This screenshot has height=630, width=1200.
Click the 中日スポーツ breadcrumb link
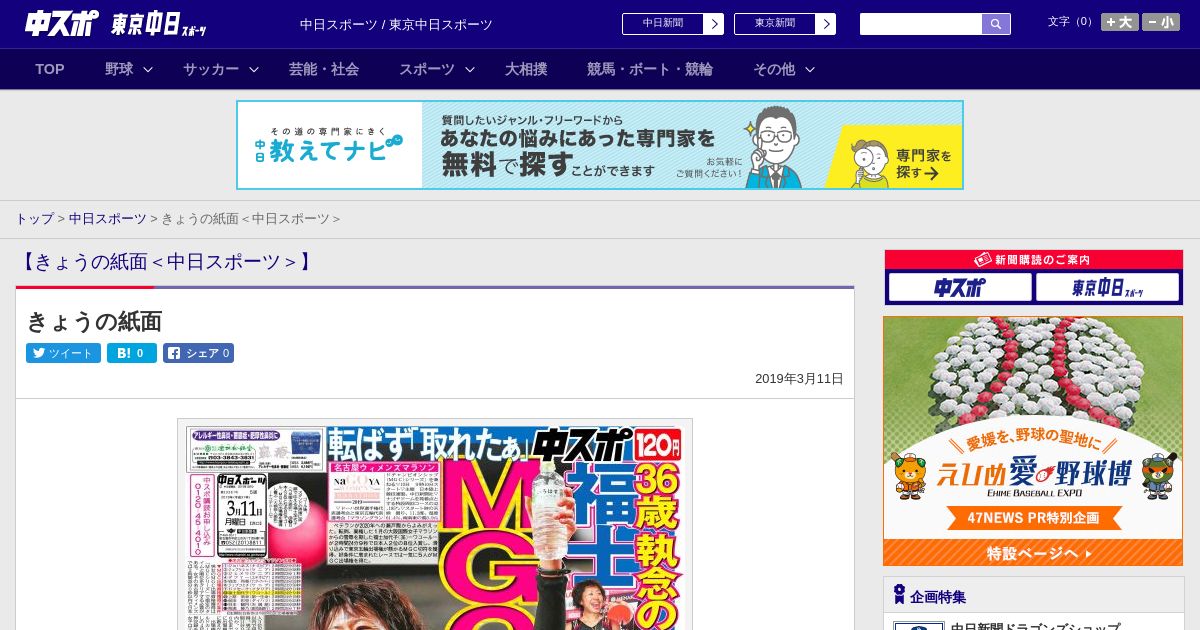click(x=108, y=218)
